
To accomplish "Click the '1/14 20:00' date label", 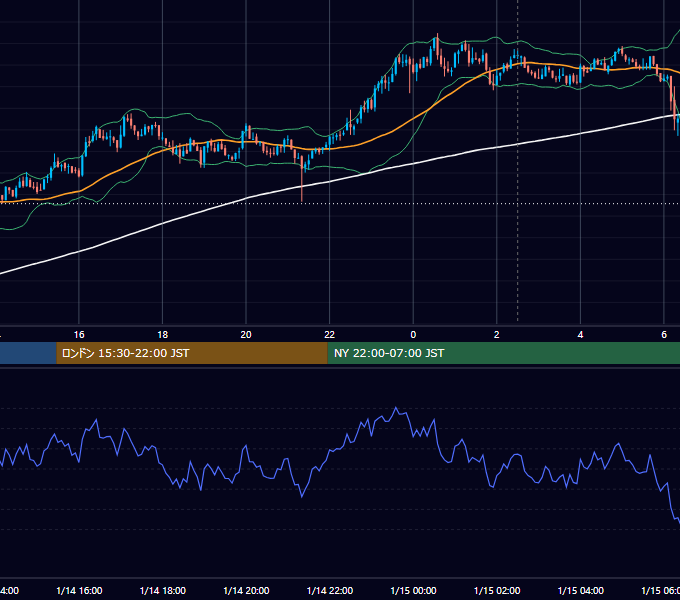I will click(x=246, y=591).
